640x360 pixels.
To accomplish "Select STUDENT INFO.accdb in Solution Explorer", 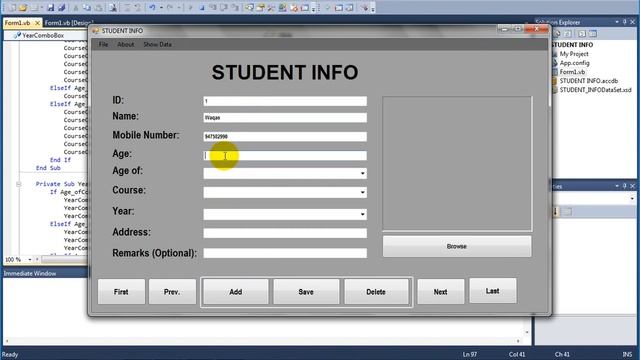I will tap(589, 81).
